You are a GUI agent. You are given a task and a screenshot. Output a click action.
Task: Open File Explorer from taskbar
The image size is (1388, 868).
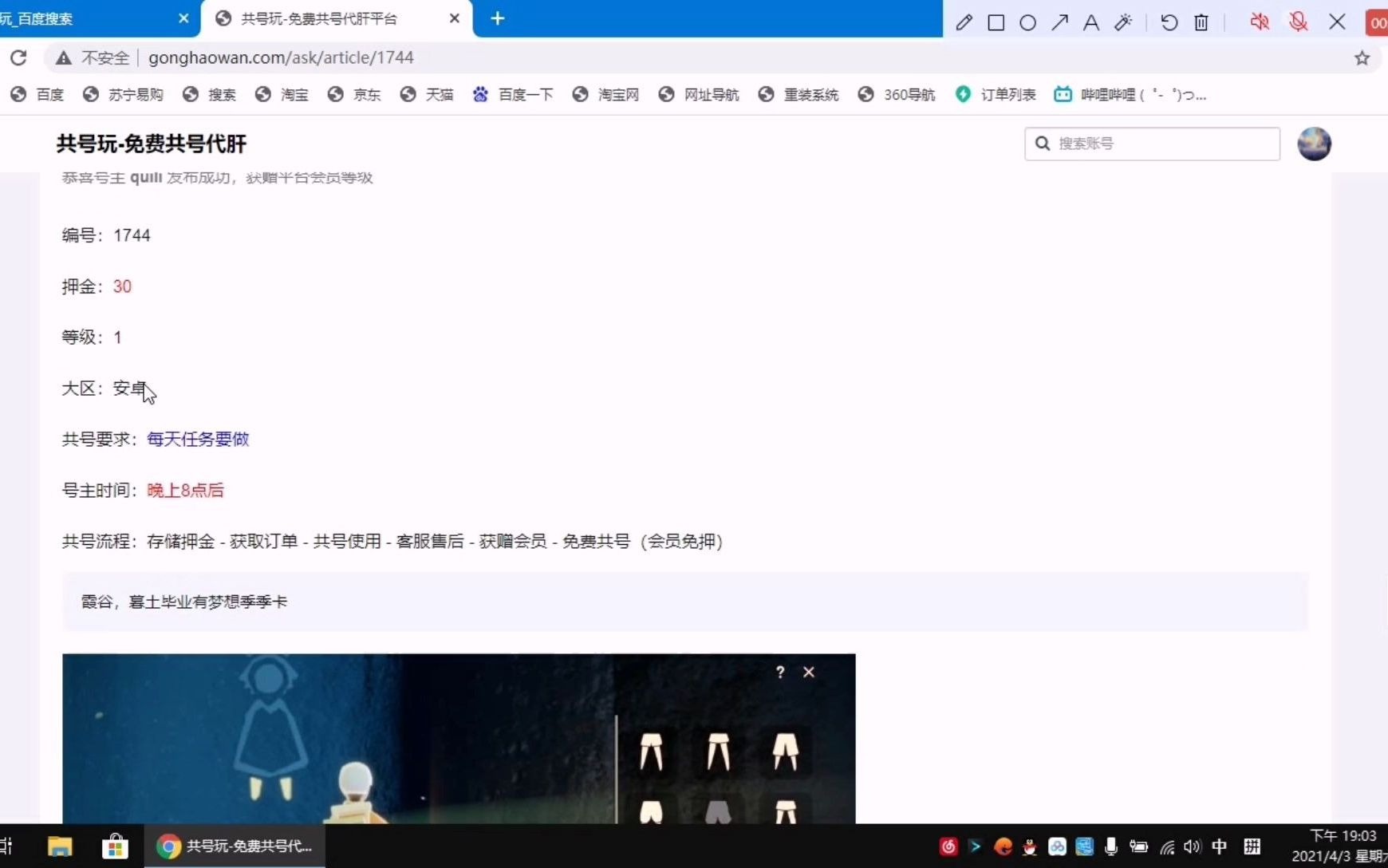(x=60, y=846)
